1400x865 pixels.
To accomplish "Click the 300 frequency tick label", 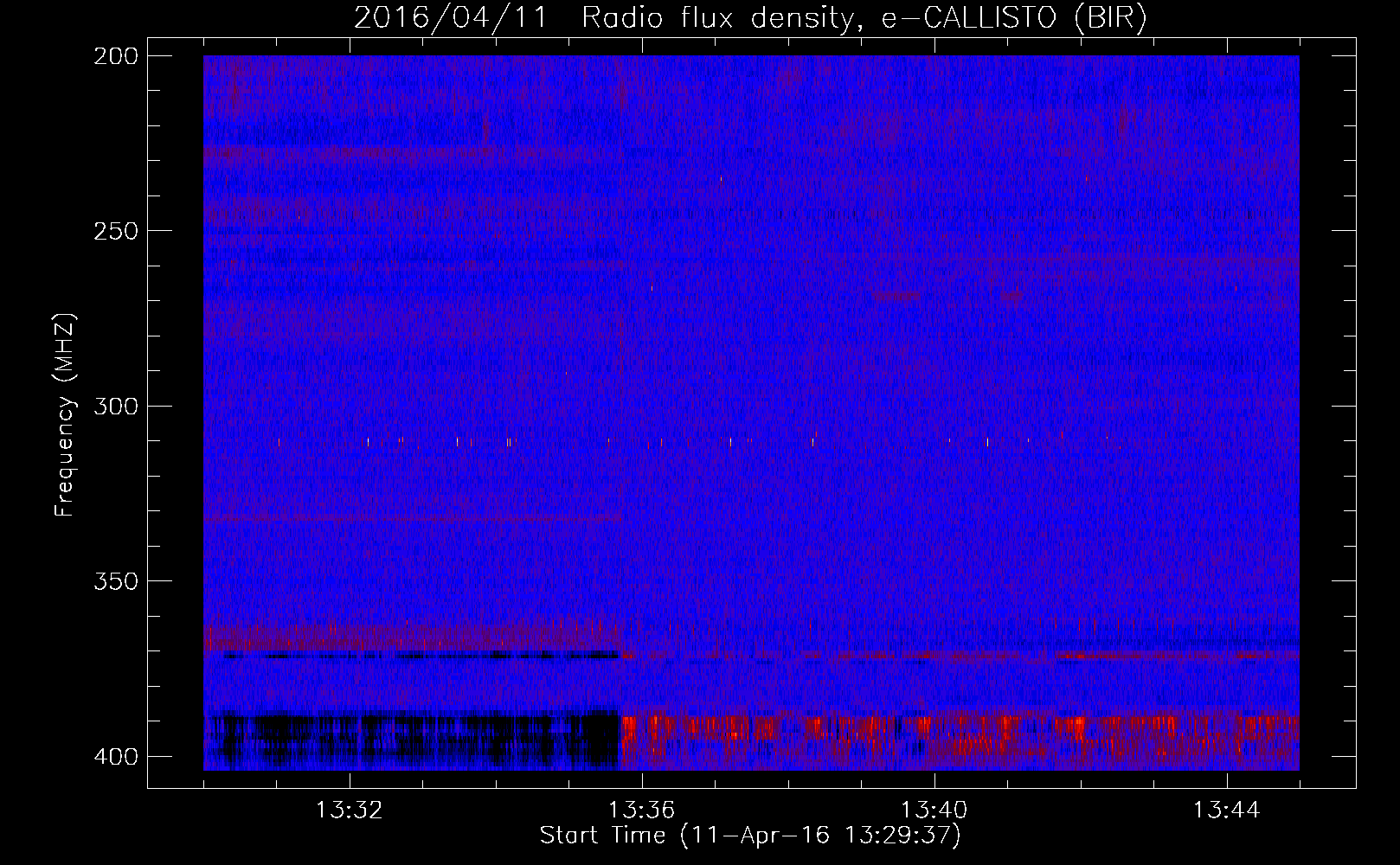I will [116, 406].
